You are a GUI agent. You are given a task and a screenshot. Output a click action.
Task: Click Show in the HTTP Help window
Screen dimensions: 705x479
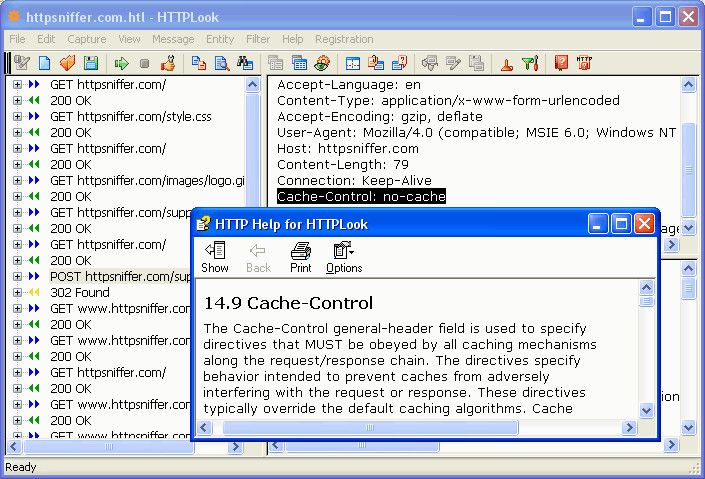click(x=215, y=258)
